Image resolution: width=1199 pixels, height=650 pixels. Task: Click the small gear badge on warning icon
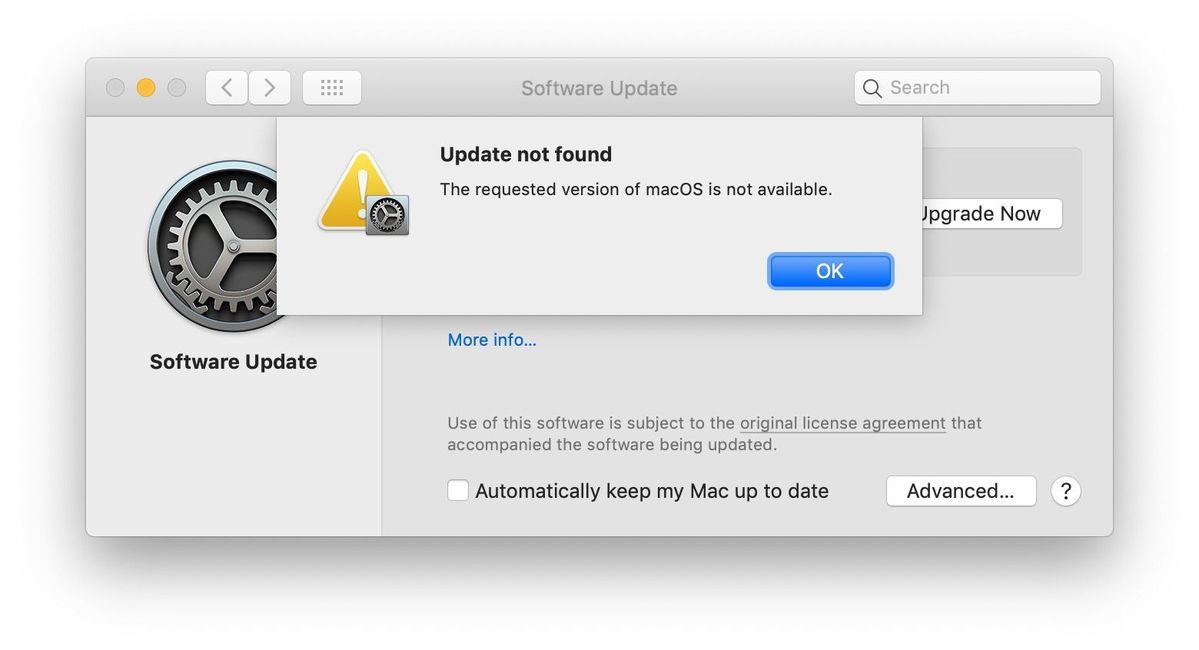click(x=388, y=213)
